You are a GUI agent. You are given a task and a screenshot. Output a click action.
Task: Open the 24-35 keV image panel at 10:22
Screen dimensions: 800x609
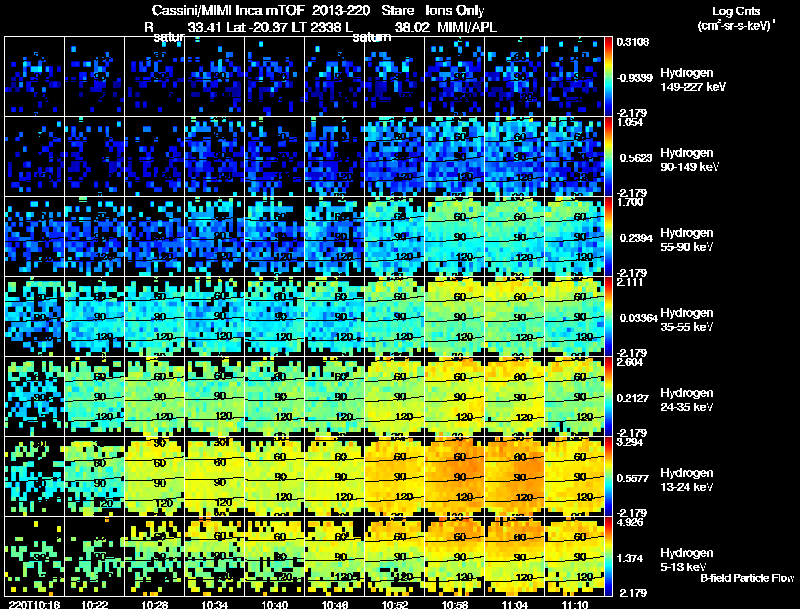94,397
